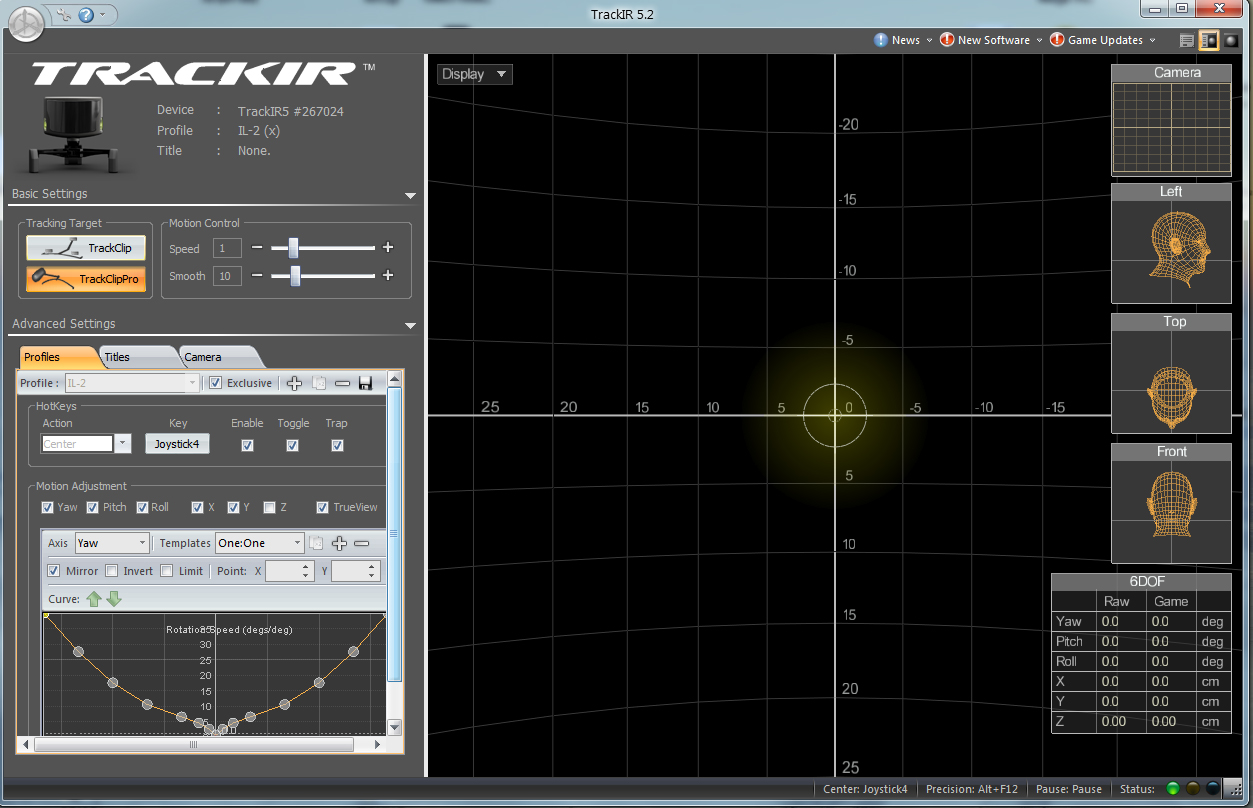The image size is (1253, 808).
Task: Click the green status indicator light
Action: 1174,789
